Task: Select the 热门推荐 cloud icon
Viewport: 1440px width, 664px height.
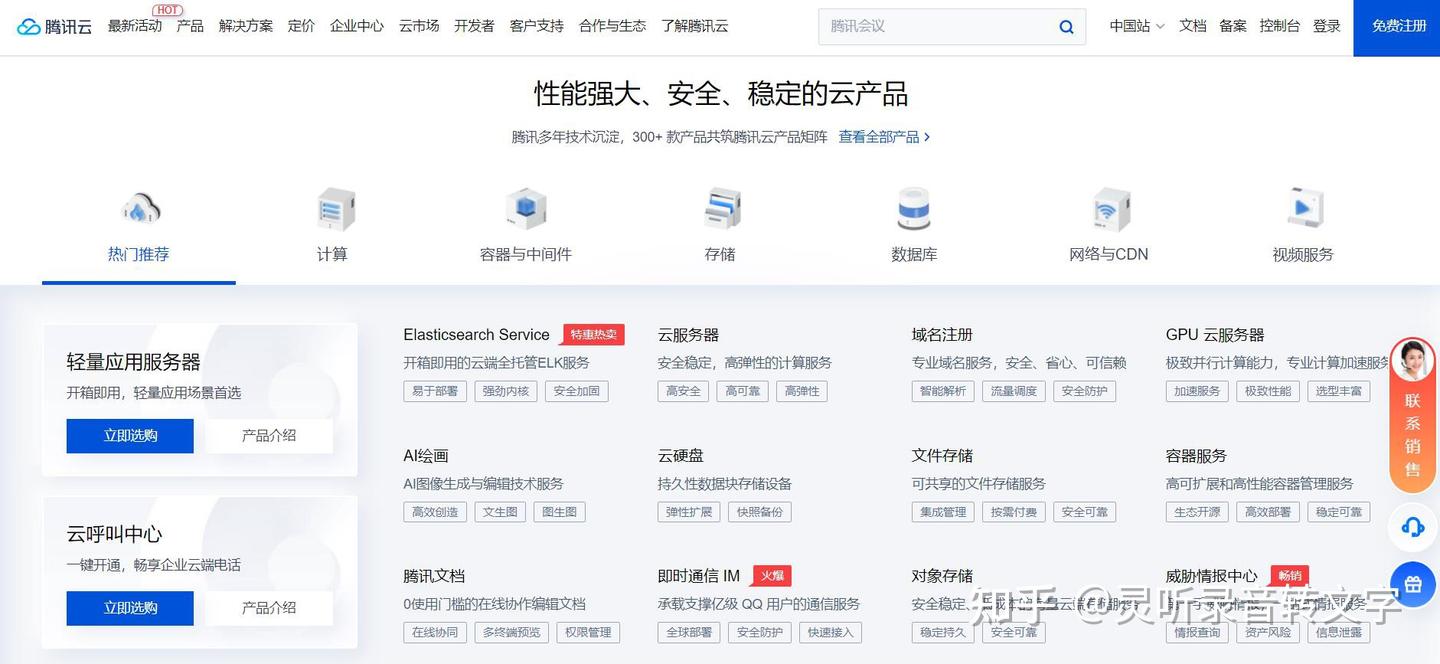Action: pos(140,209)
